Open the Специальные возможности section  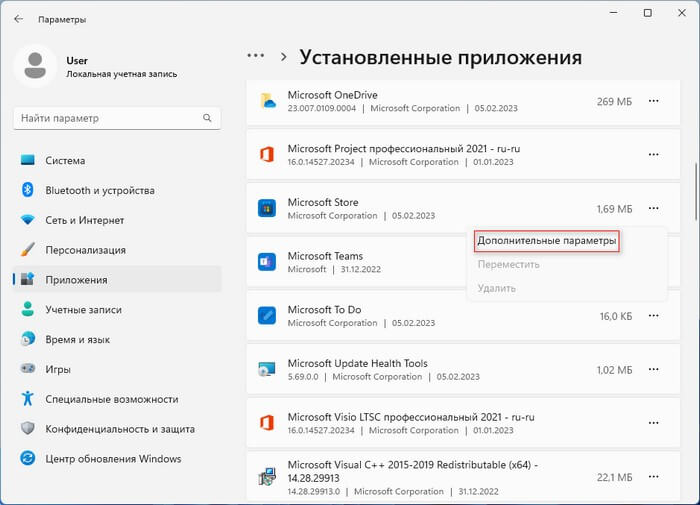(117, 399)
